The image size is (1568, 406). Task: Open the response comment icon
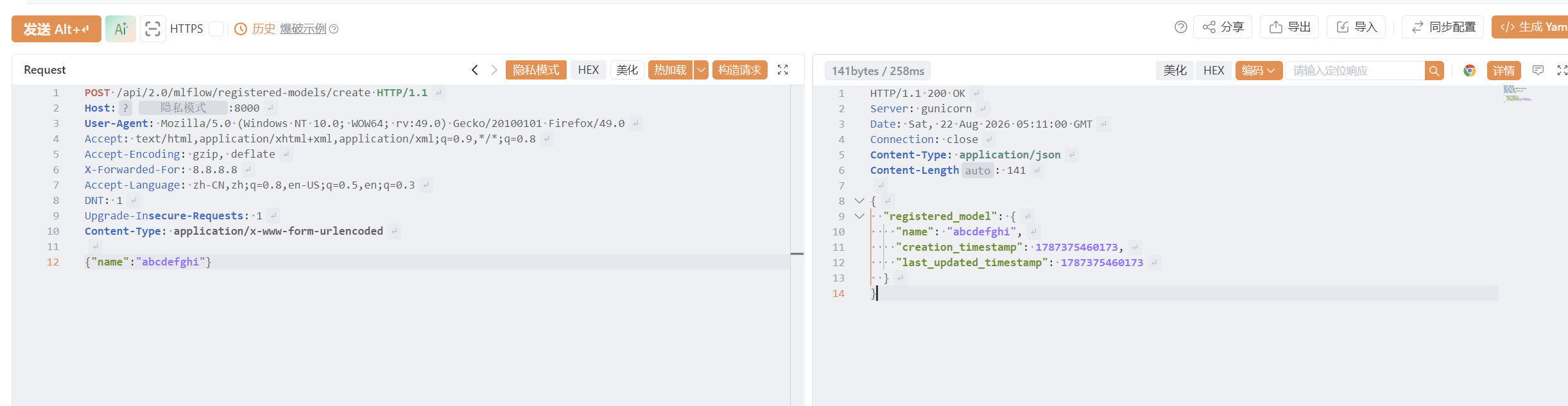coord(1538,71)
